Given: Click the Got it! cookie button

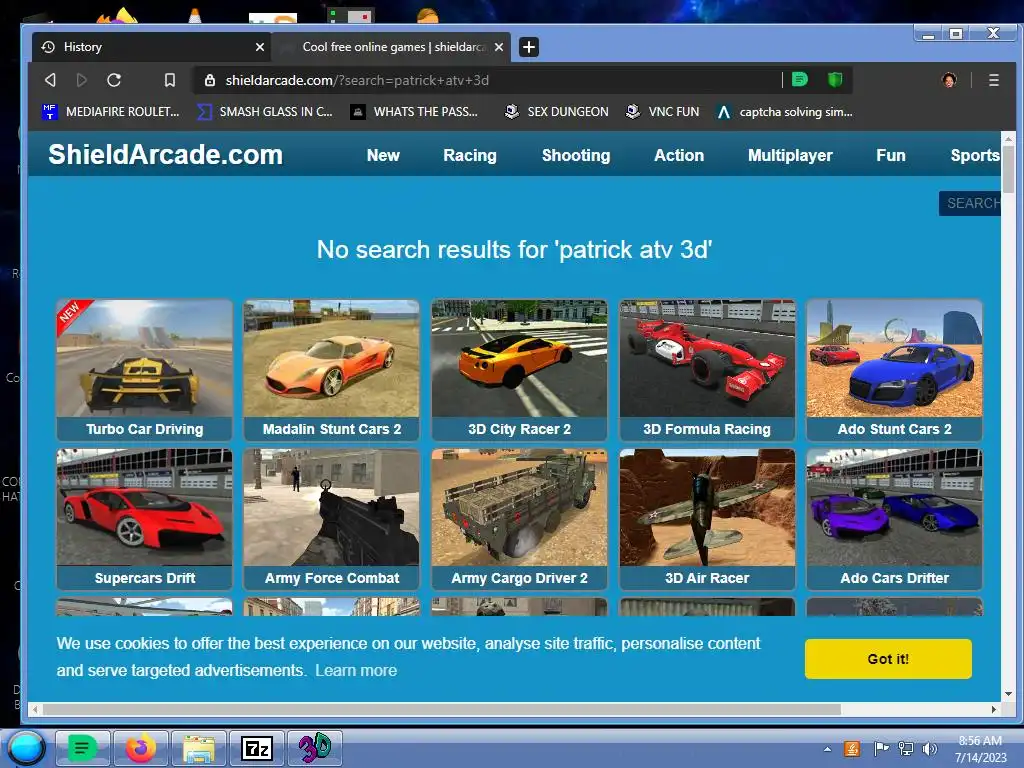Looking at the screenshot, I should point(888,659).
